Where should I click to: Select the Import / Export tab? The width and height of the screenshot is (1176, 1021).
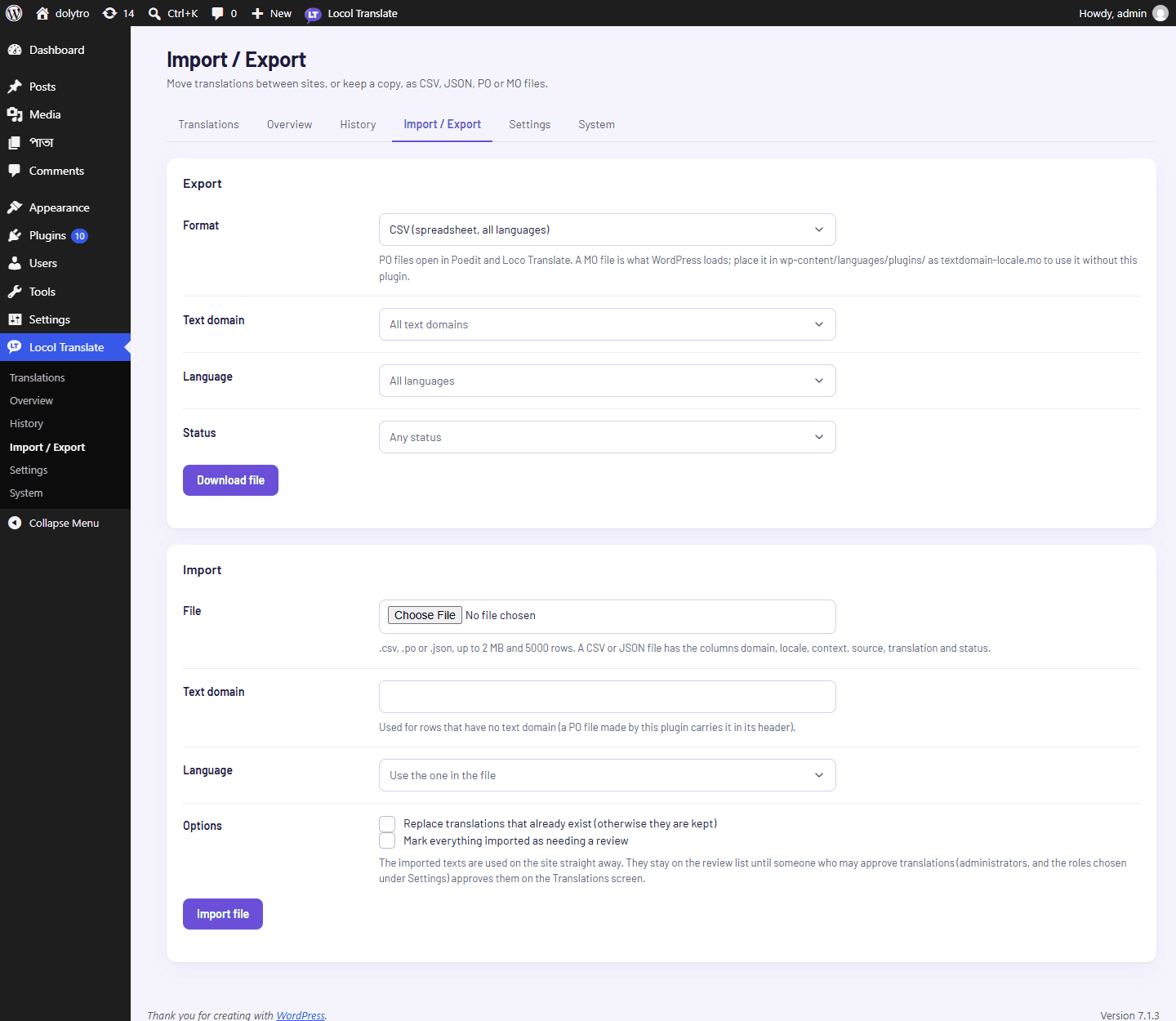(442, 124)
